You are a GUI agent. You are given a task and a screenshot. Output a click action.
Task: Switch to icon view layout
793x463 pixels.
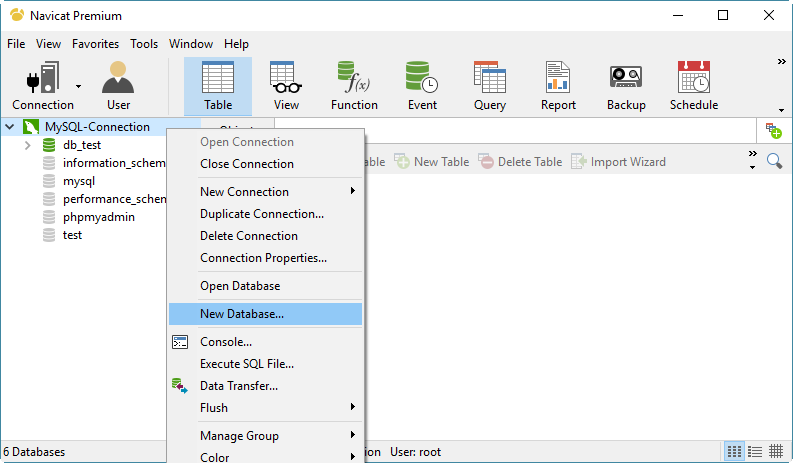click(x=734, y=451)
